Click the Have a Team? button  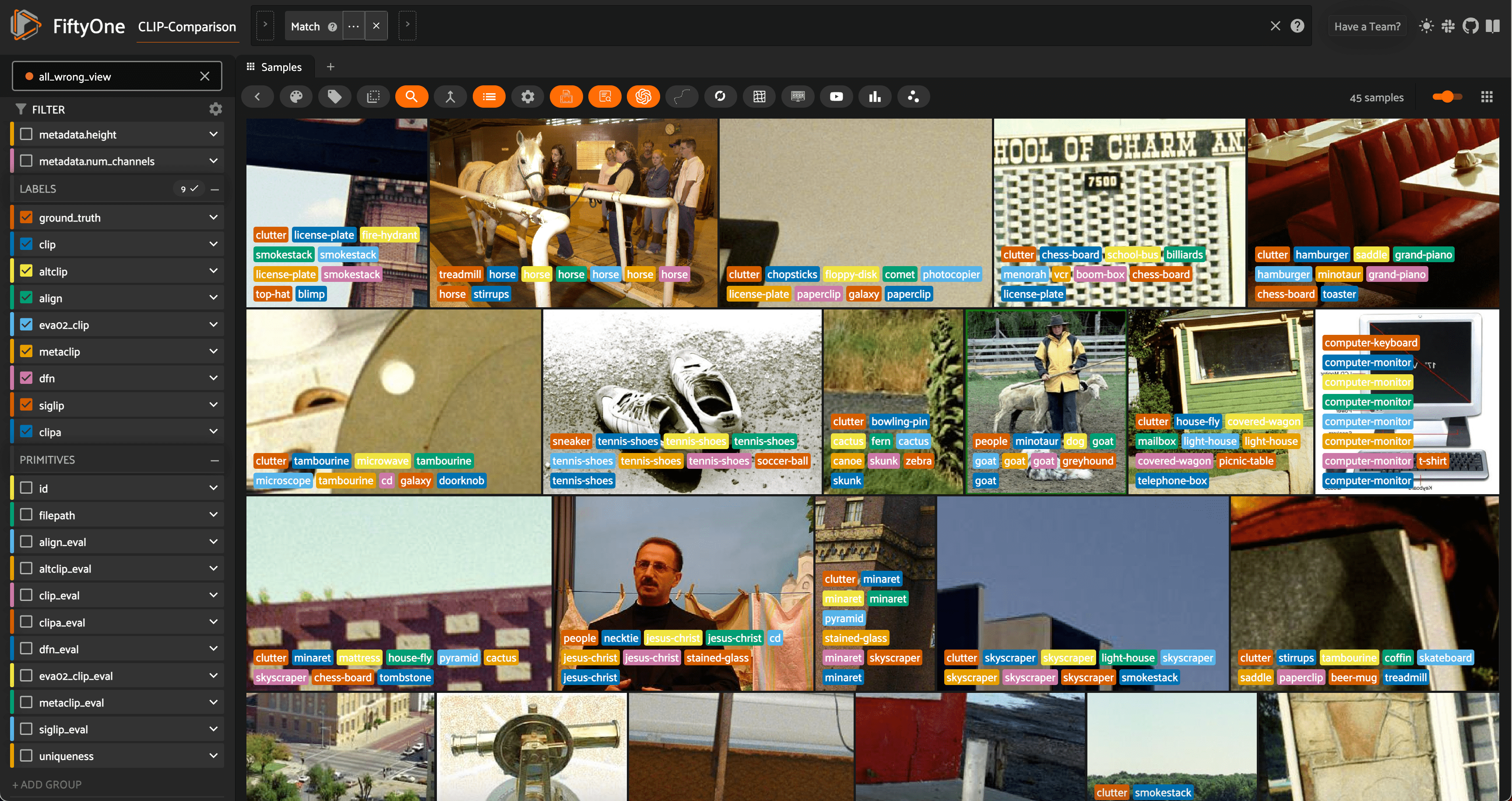1367,26
